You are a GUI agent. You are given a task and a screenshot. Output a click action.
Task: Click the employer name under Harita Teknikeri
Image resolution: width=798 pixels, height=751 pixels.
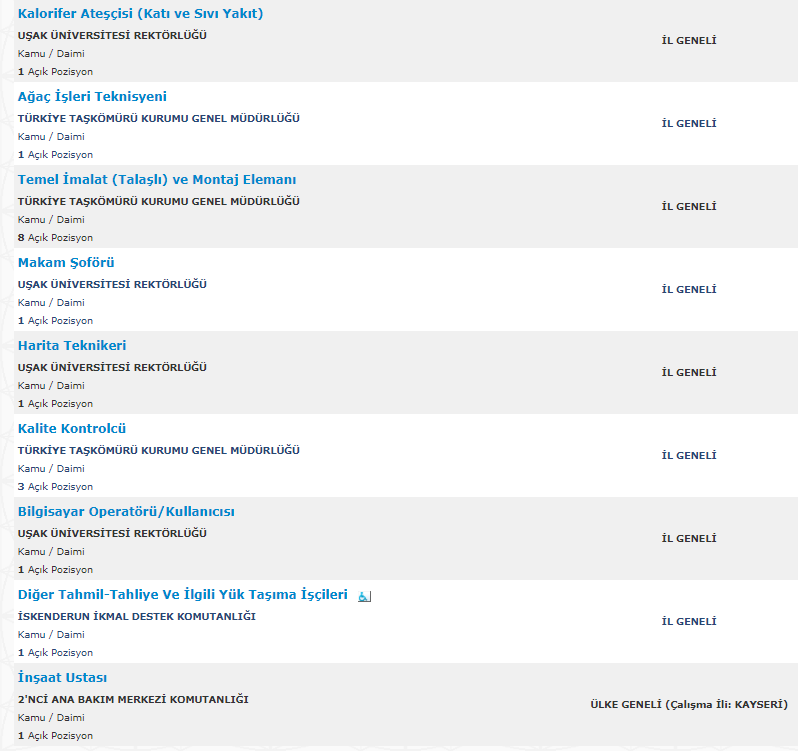(112, 367)
